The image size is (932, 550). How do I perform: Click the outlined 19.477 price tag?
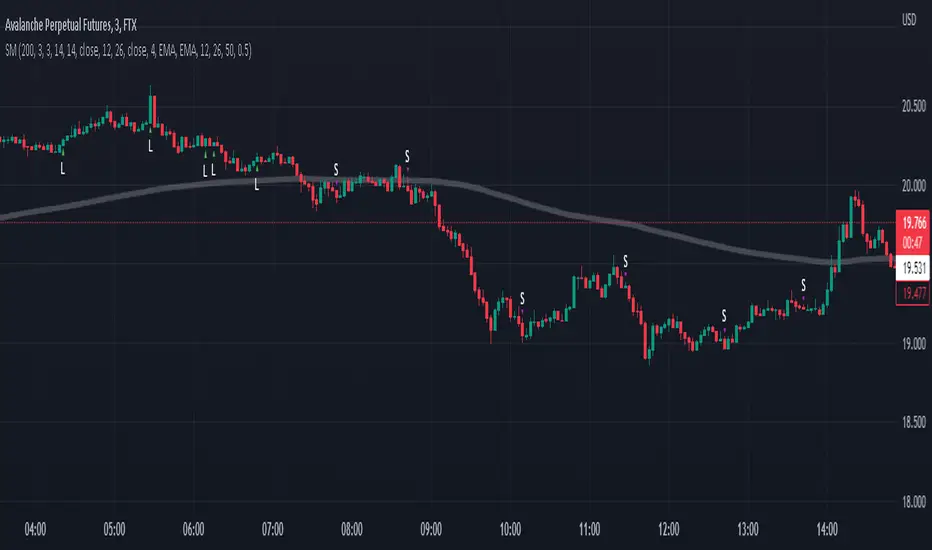tap(910, 293)
